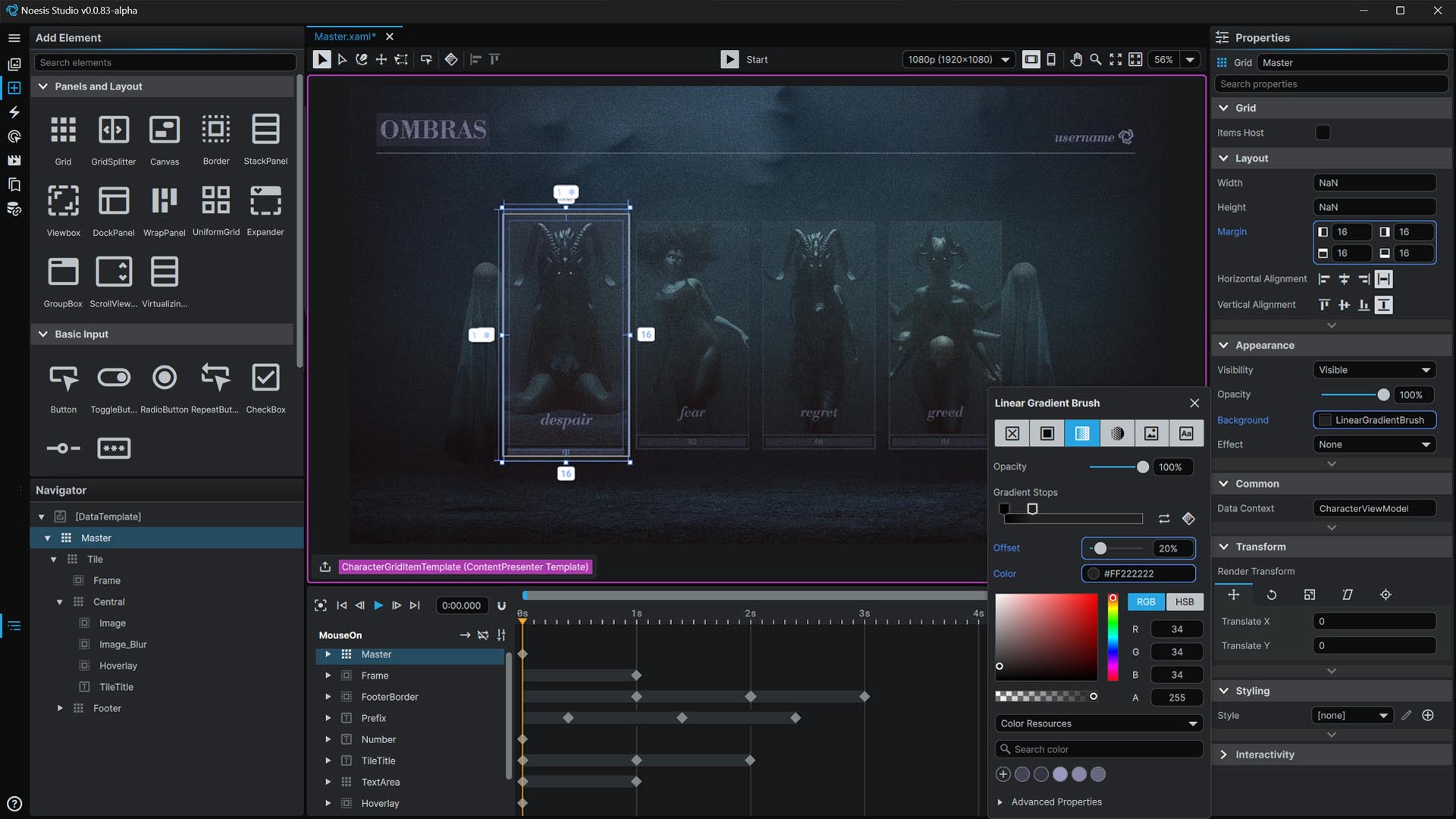Click the reverse gradient stops icon

(1165, 519)
